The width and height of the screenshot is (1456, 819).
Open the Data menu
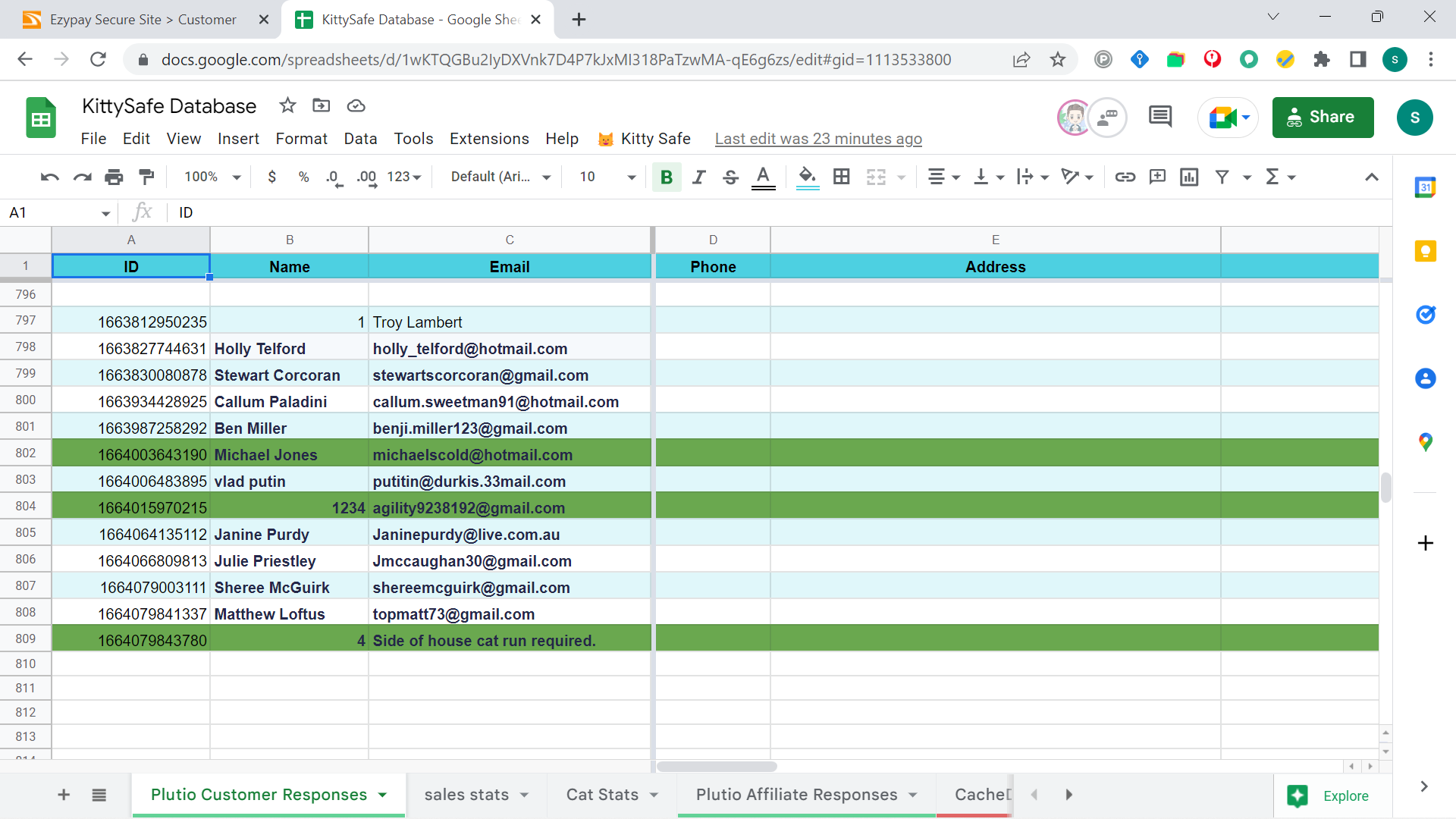click(x=360, y=139)
